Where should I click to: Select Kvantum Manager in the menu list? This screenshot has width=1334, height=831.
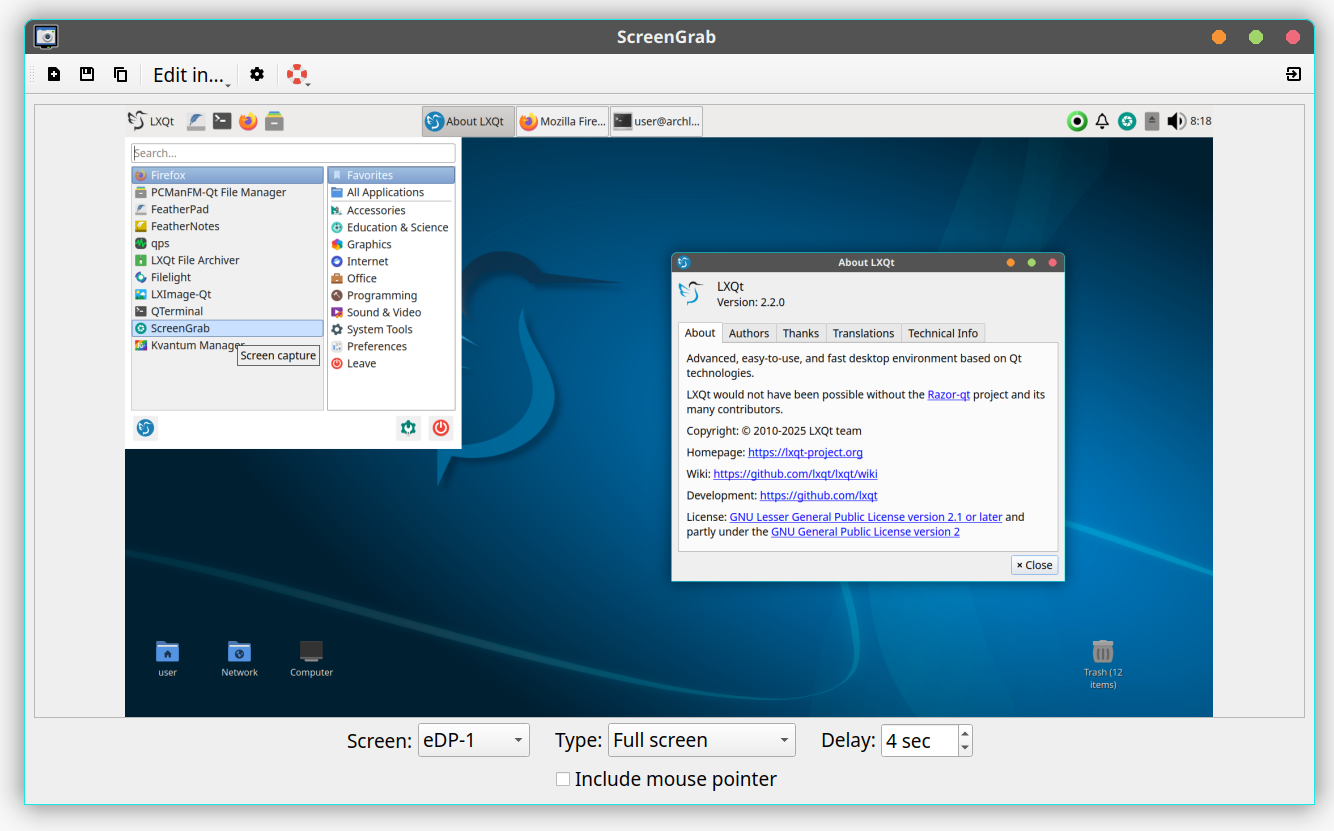pyautogui.click(x=227, y=345)
